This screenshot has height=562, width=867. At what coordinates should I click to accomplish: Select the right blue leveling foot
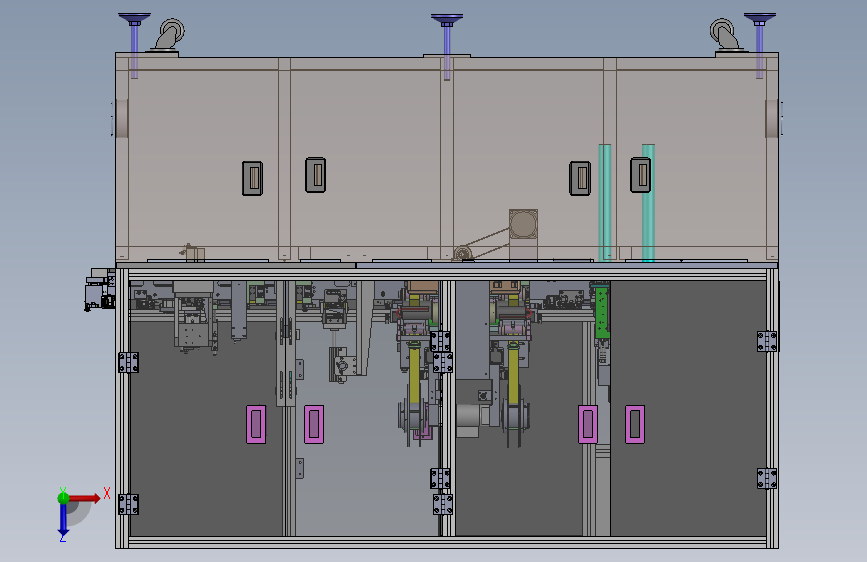coord(760,45)
